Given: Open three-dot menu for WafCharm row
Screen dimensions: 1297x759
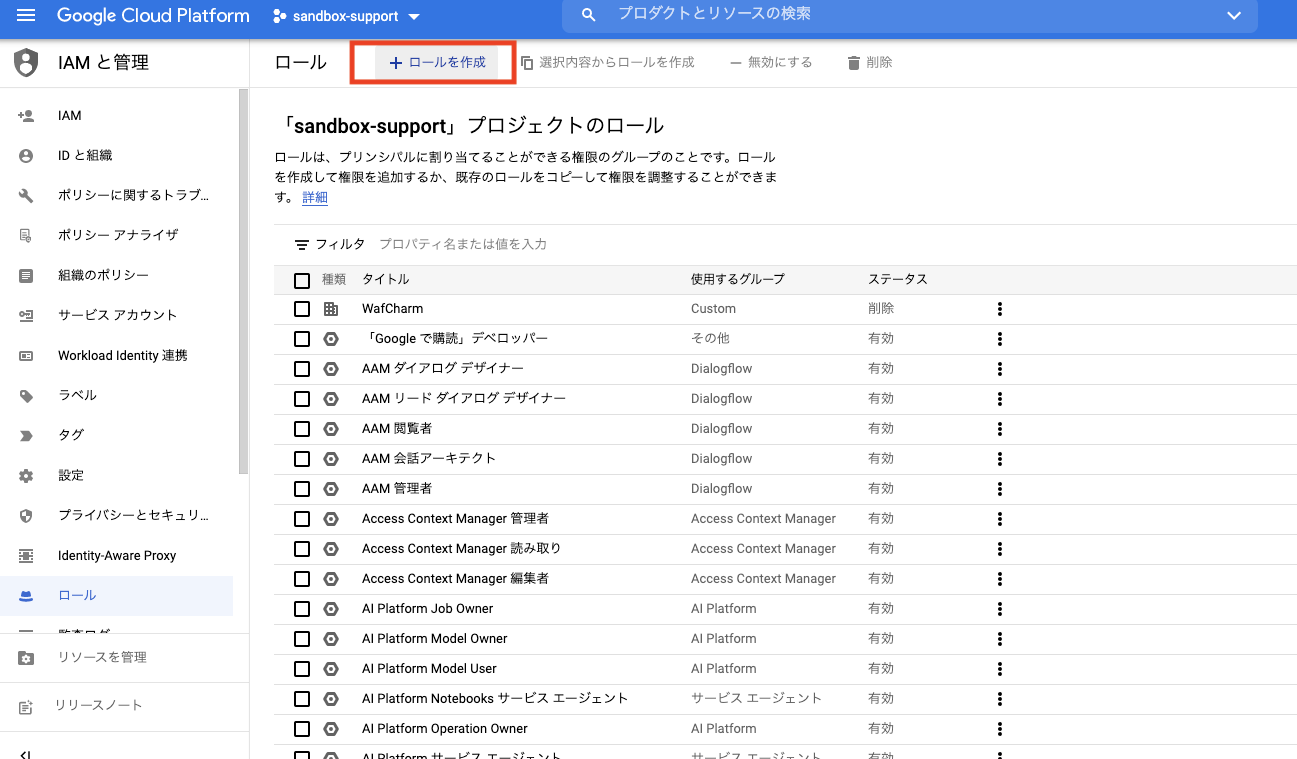Looking at the screenshot, I should (x=999, y=309).
